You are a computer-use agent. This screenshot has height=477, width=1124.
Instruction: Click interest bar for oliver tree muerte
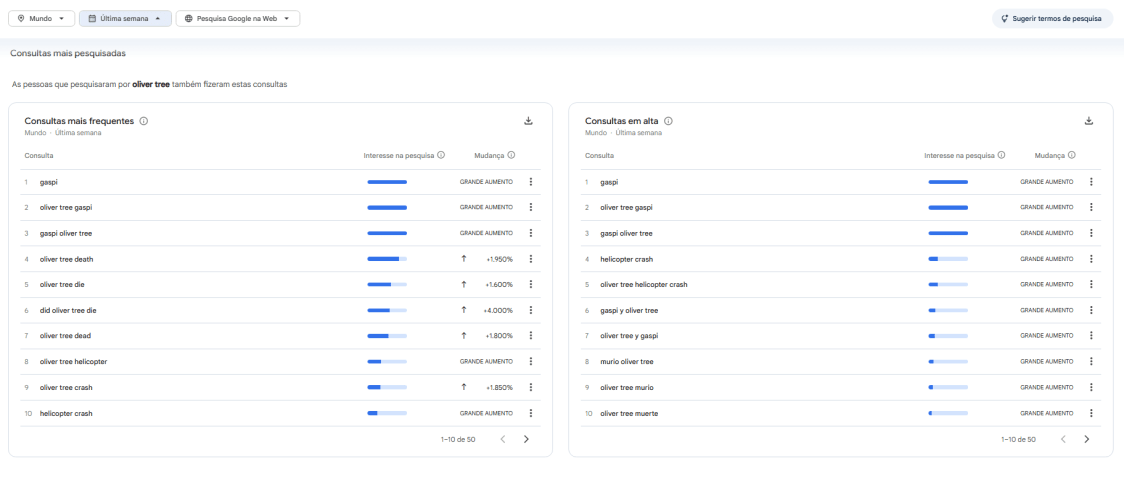[948, 413]
